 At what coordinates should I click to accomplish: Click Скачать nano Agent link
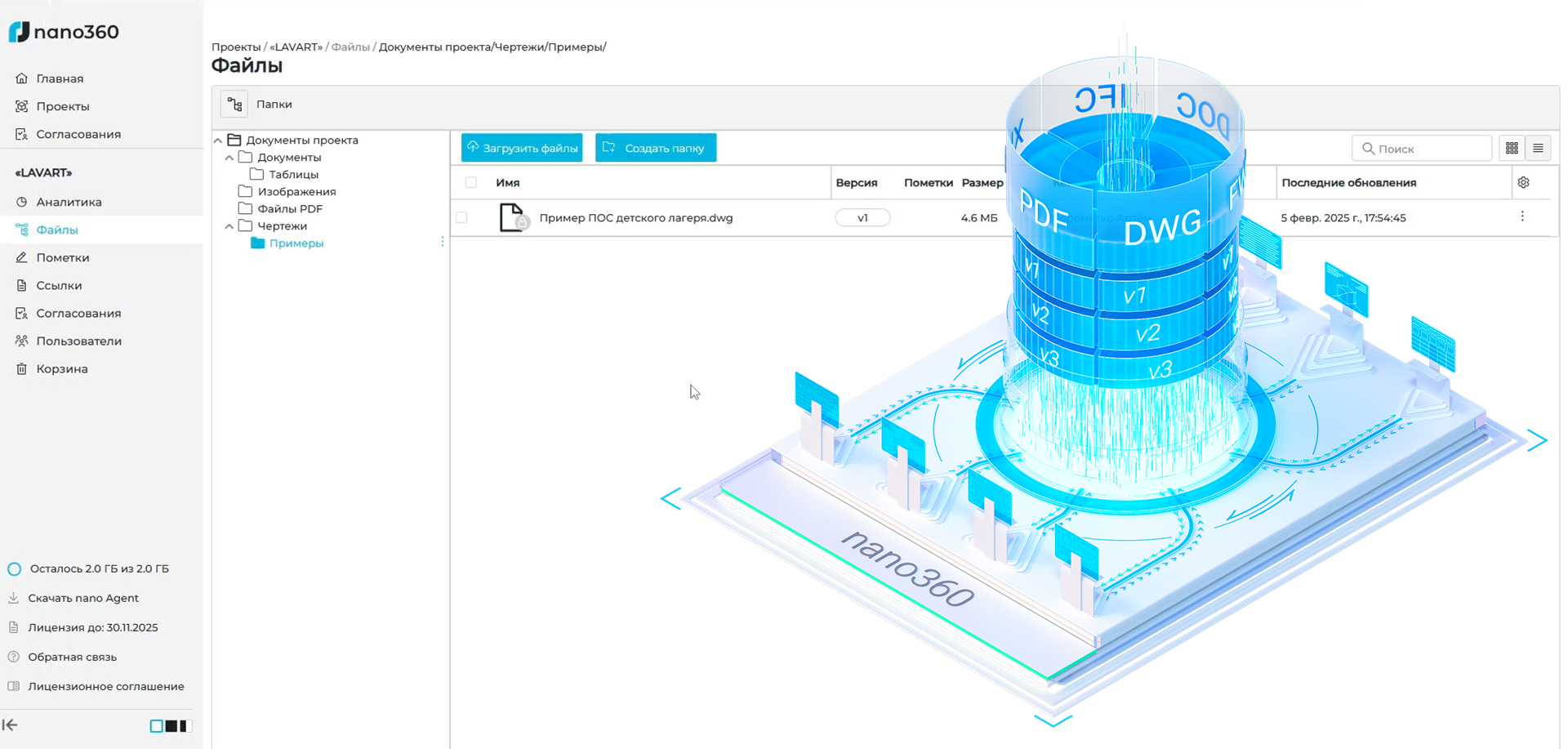coord(83,598)
